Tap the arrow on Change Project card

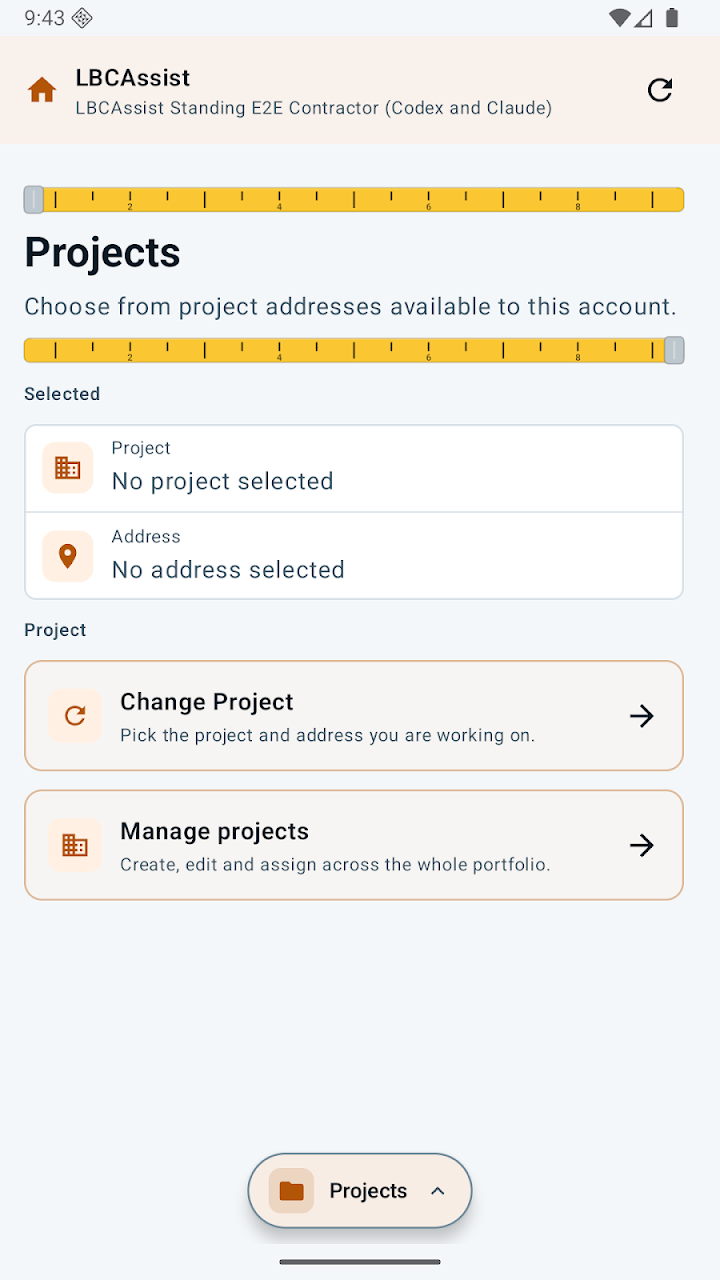642,716
